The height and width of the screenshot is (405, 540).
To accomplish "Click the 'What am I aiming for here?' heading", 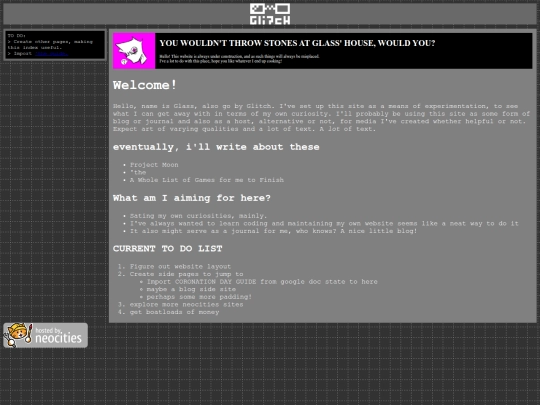I will pyautogui.click(x=191, y=198).
